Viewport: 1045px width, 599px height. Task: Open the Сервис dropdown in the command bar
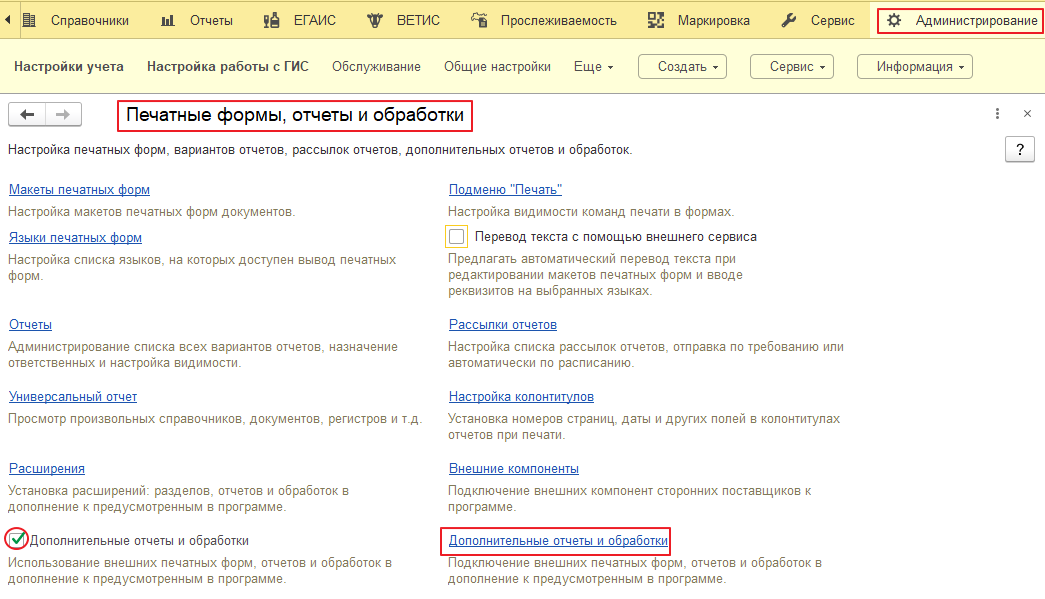(x=791, y=66)
